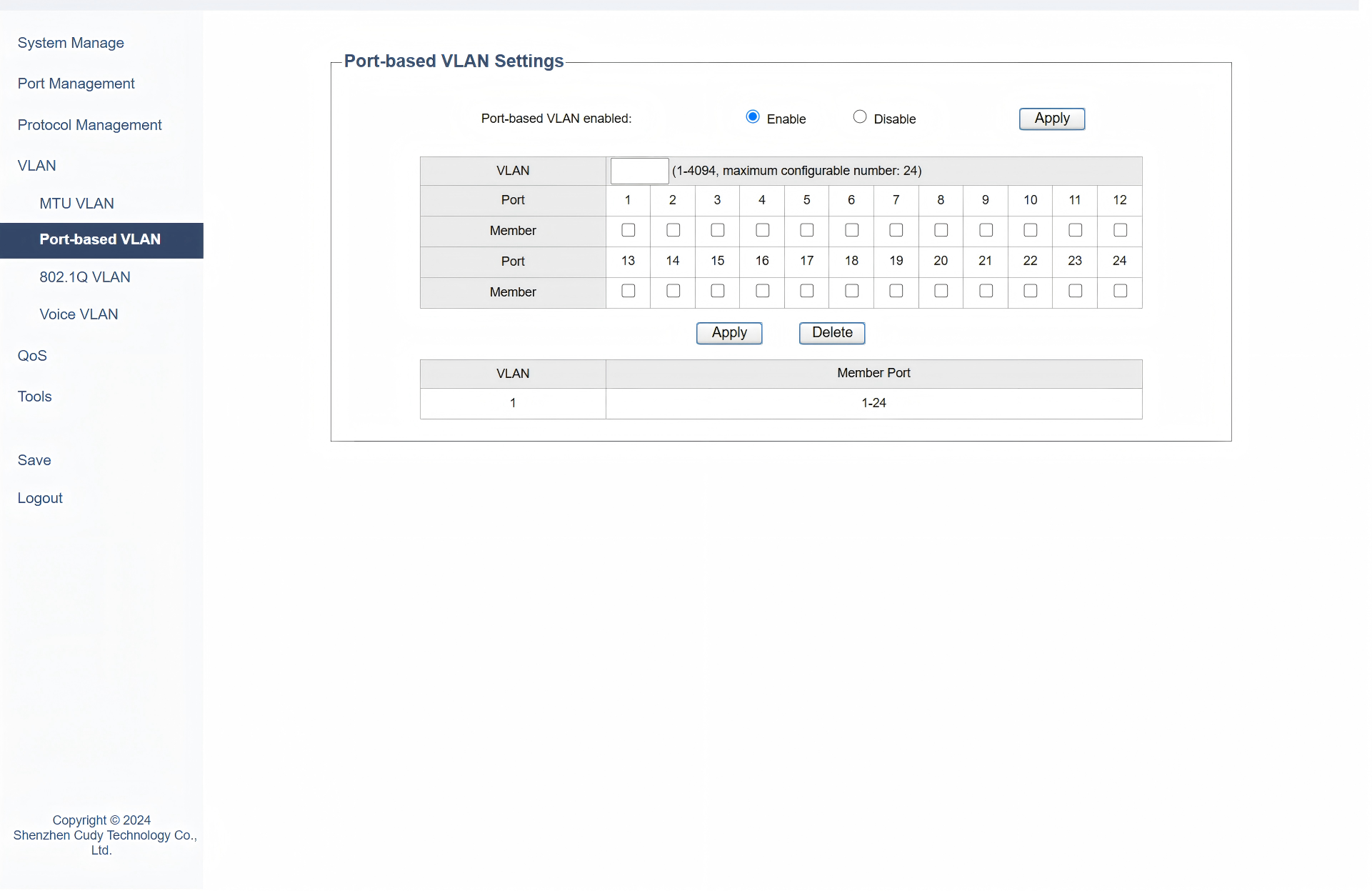Expand the Protocol Management menu

click(89, 125)
